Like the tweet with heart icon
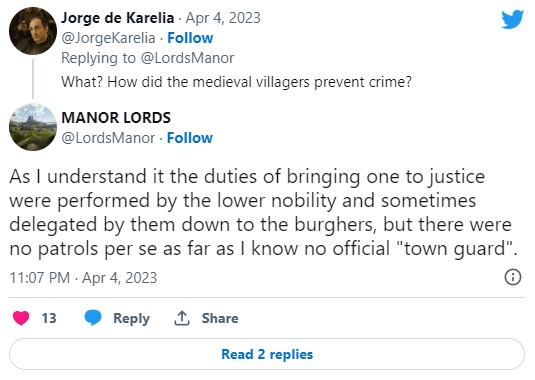The width and height of the screenshot is (535, 380). tap(21, 318)
